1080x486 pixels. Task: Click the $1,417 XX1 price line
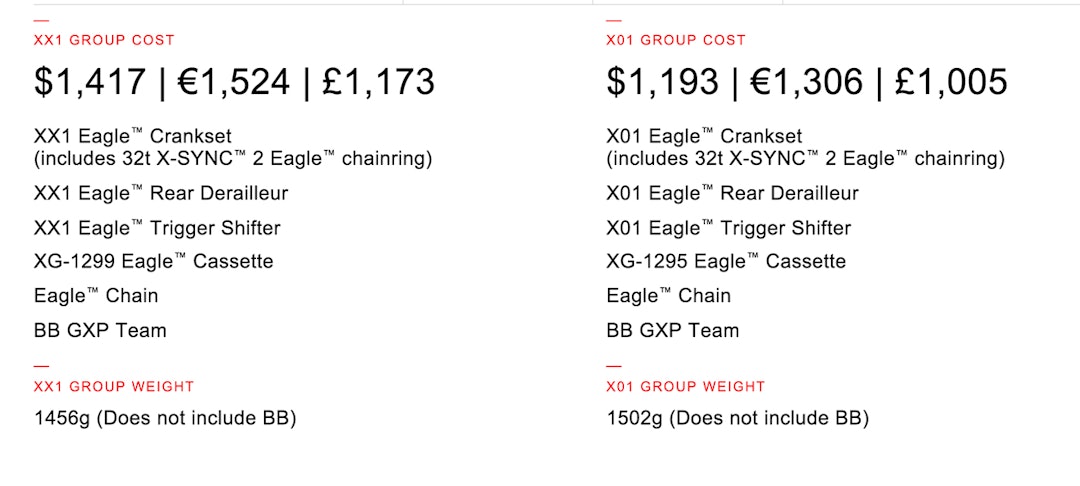[x=234, y=82]
